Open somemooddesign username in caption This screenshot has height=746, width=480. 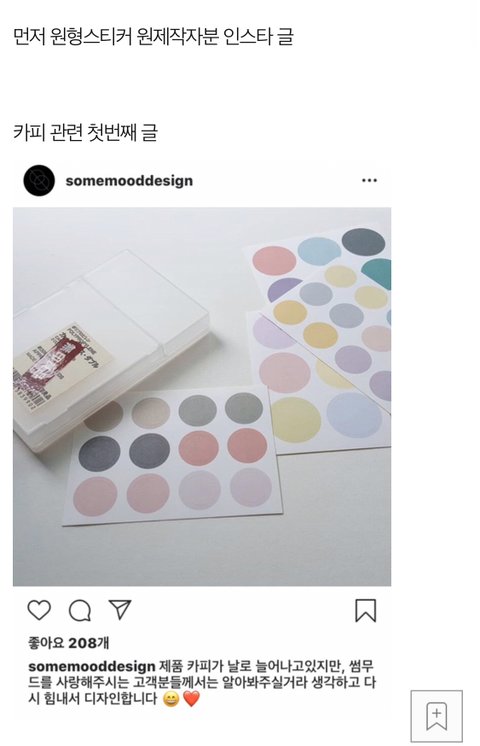[91, 666]
